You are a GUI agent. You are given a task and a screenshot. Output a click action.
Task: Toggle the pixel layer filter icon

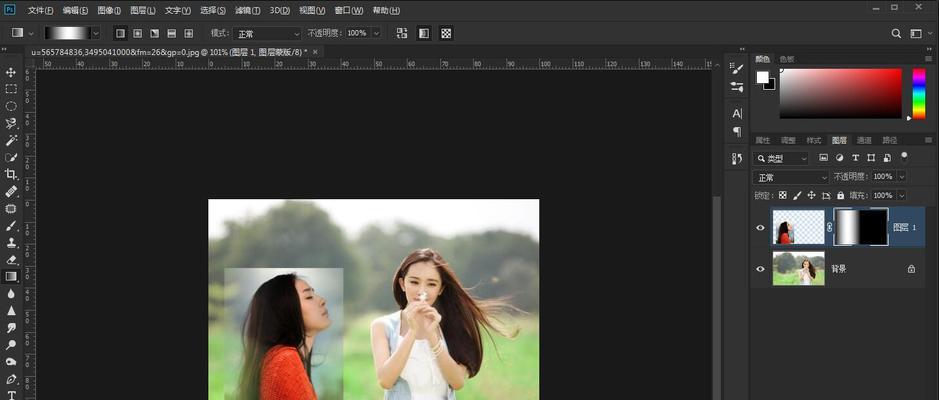point(823,158)
